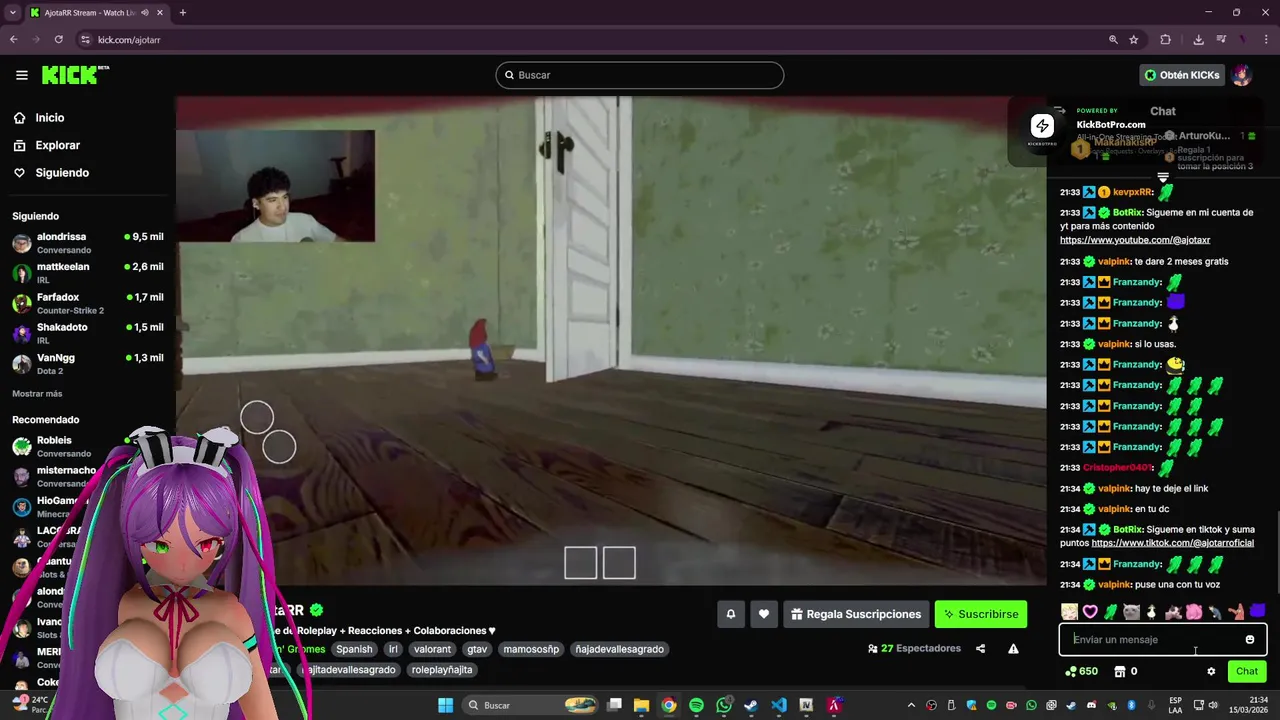Image resolution: width=1280 pixels, height=720 pixels.
Task: Open browser extensions puzzle icon
Action: pyautogui.click(x=1165, y=40)
